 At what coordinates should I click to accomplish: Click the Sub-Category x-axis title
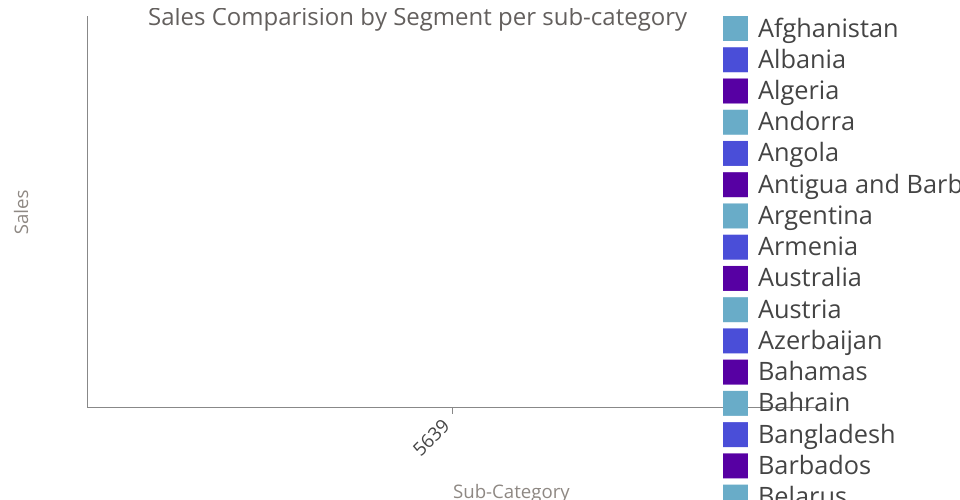[x=511, y=491]
